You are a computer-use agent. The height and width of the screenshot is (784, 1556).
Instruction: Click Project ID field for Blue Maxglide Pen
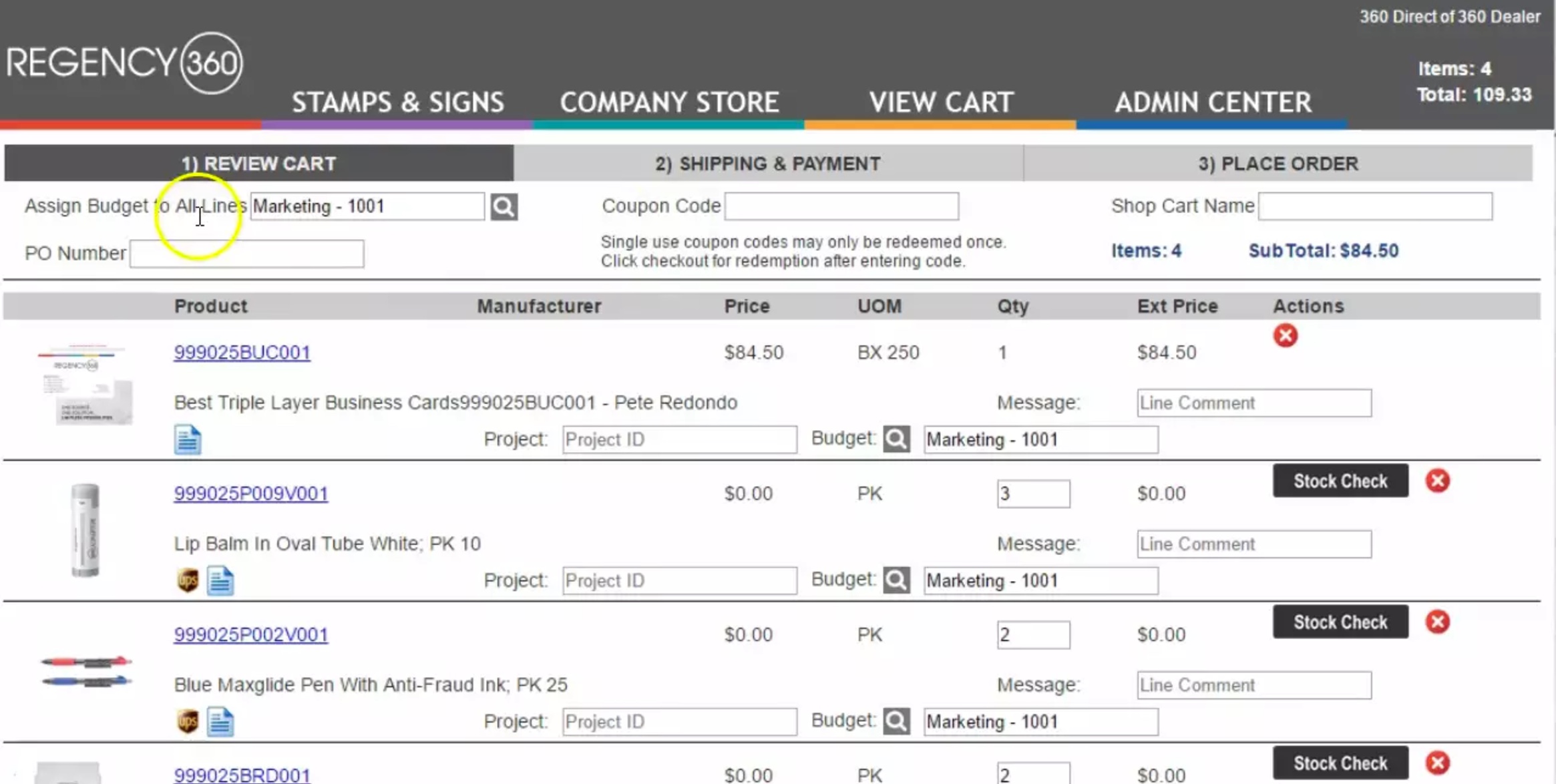(679, 722)
